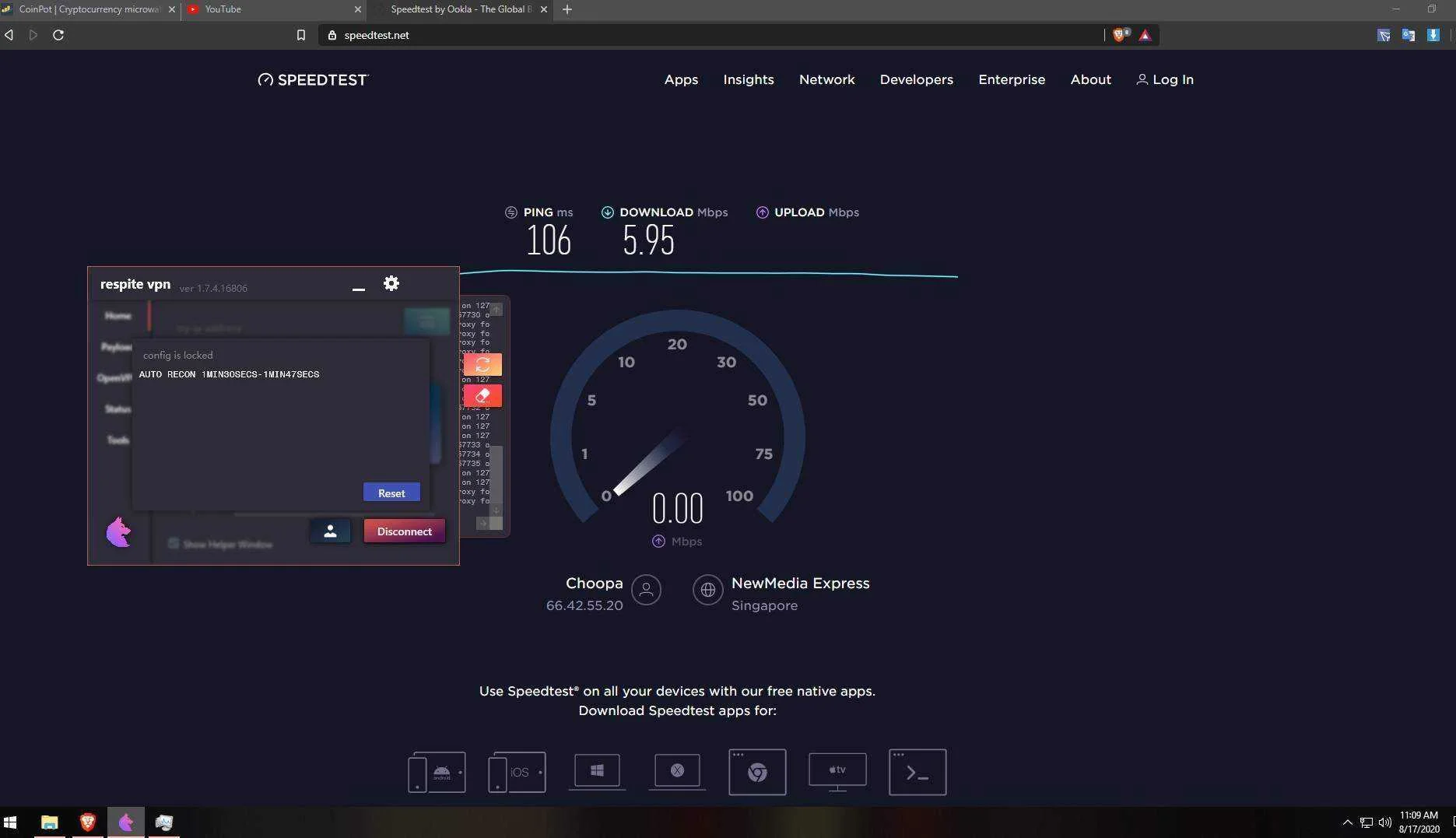The width and height of the screenshot is (1456, 838).
Task: Click the IP address 66.42.55.20
Action: [x=584, y=605]
